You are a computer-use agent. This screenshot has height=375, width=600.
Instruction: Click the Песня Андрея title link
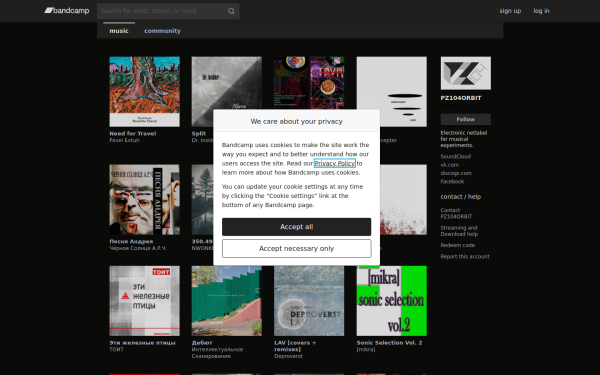click(x=131, y=241)
